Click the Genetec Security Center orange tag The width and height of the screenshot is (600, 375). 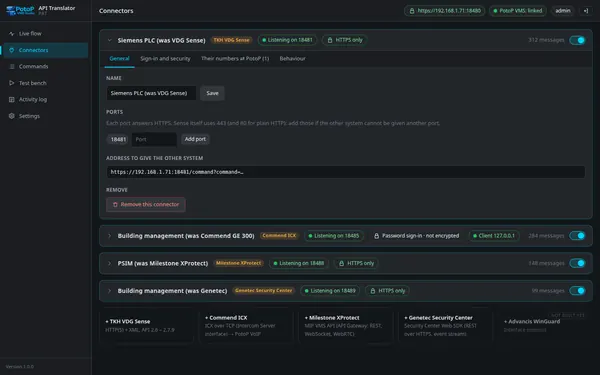pyautogui.click(x=263, y=291)
